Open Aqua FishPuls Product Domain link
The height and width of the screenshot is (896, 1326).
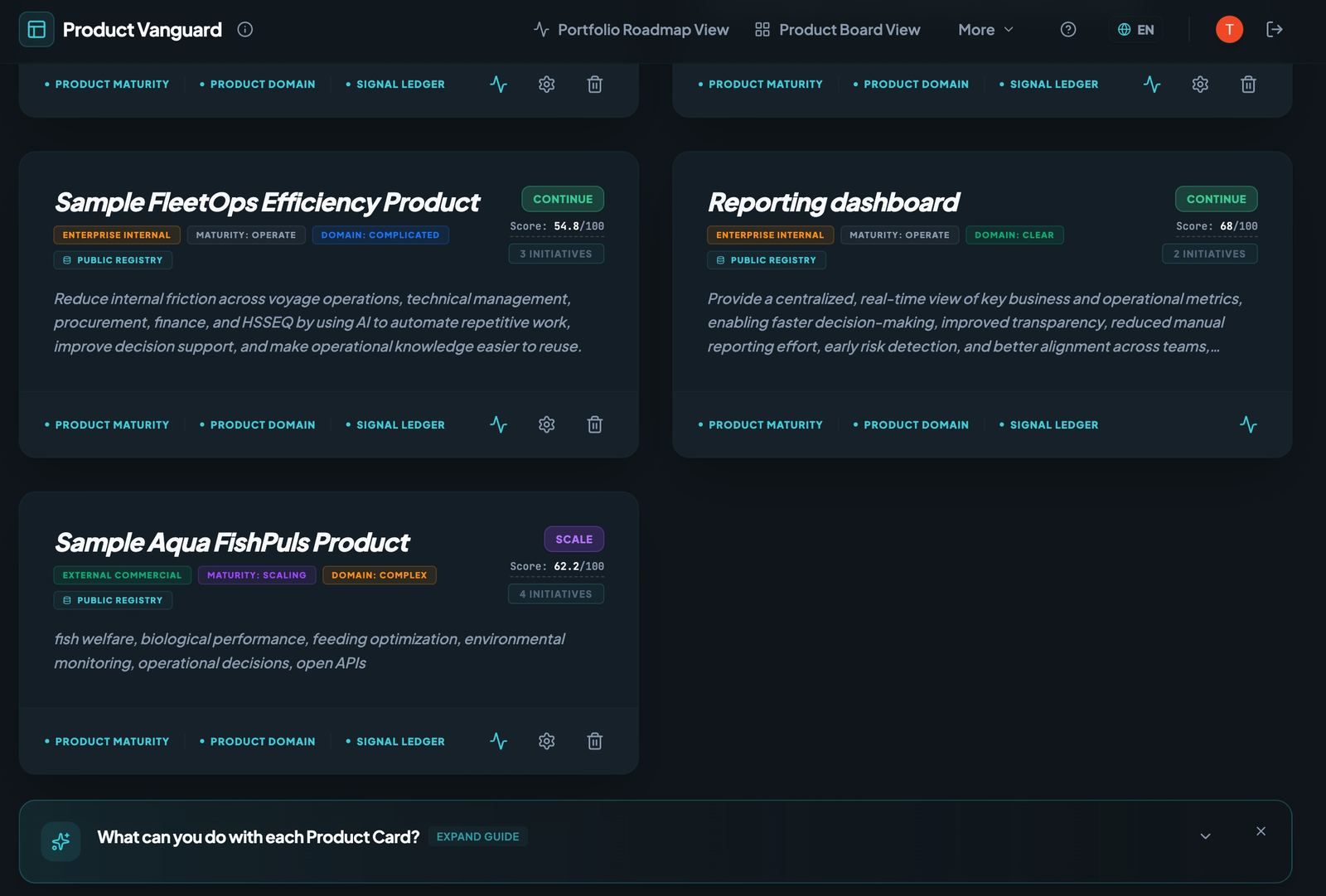click(x=258, y=742)
